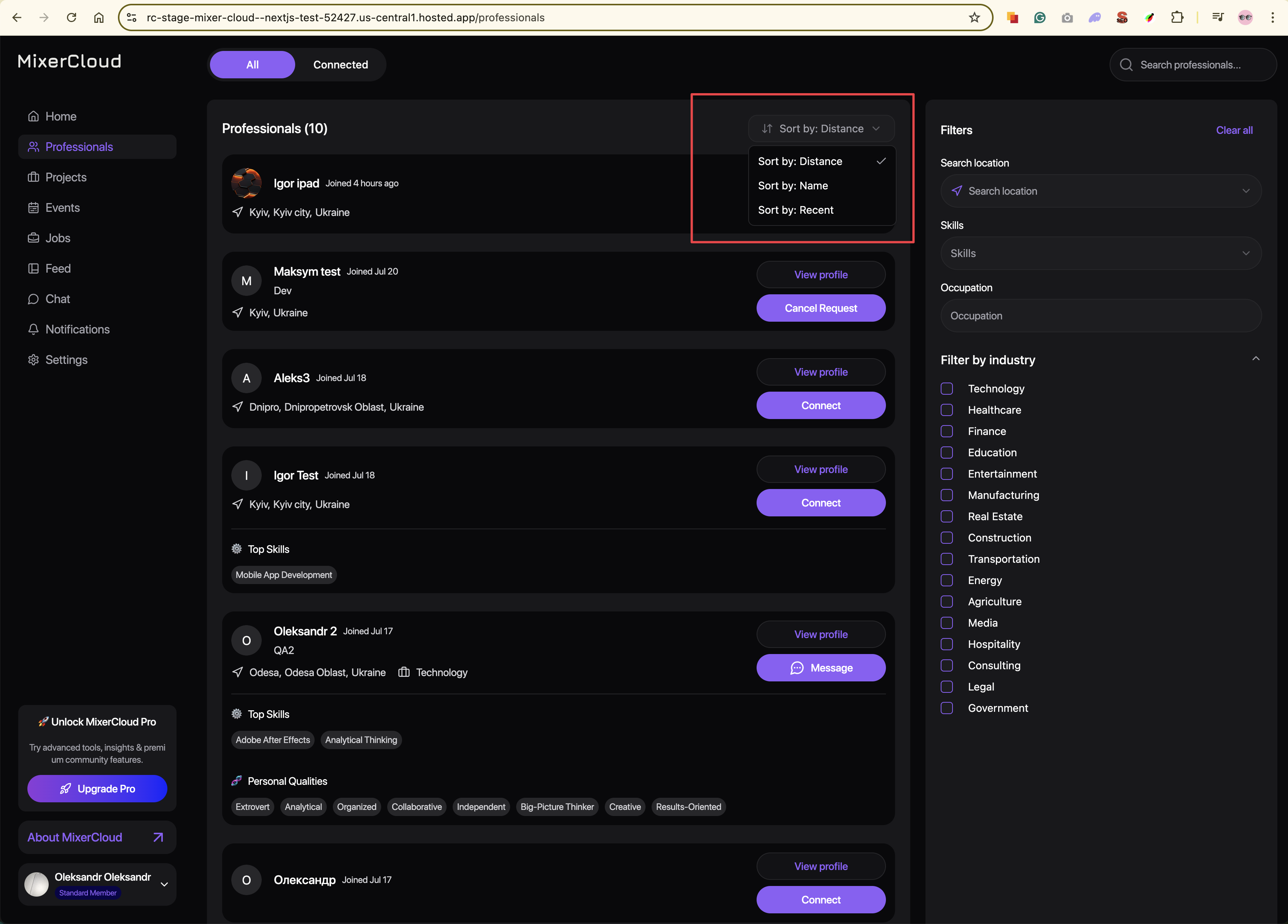Select Sort by: Name option
The height and width of the screenshot is (924, 1288).
pyautogui.click(x=793, y=186)
